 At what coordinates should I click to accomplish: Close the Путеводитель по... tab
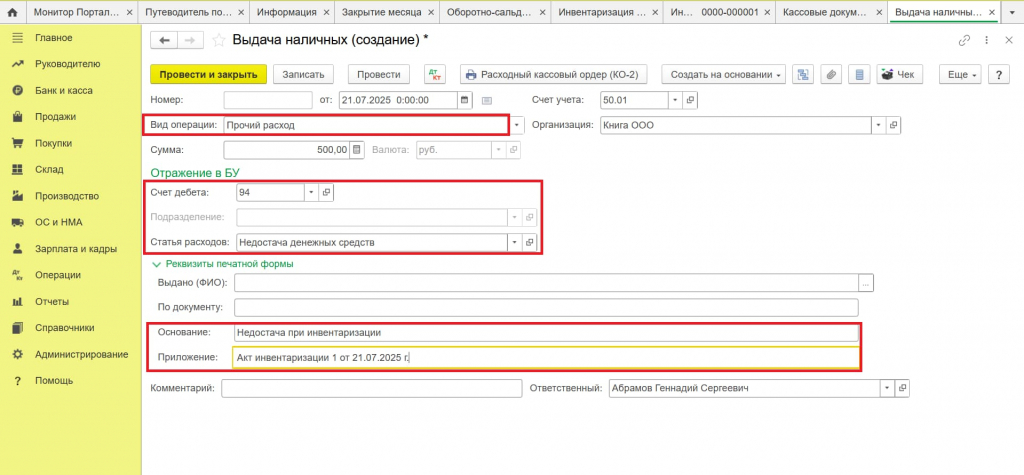tap(241, 12)
